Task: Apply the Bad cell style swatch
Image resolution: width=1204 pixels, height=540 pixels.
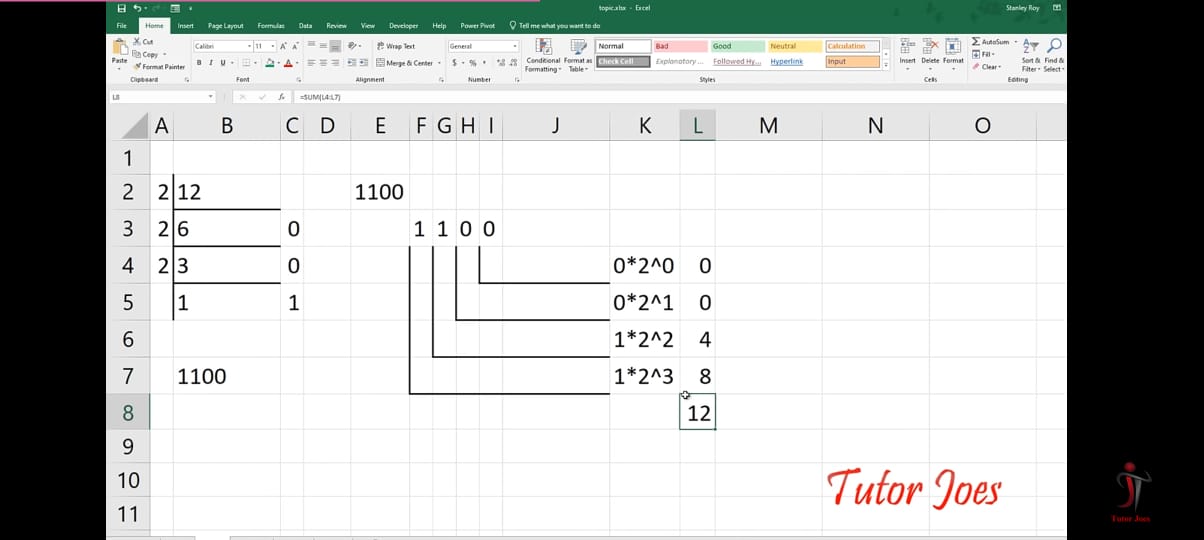Action: click(x=679, y=46)
